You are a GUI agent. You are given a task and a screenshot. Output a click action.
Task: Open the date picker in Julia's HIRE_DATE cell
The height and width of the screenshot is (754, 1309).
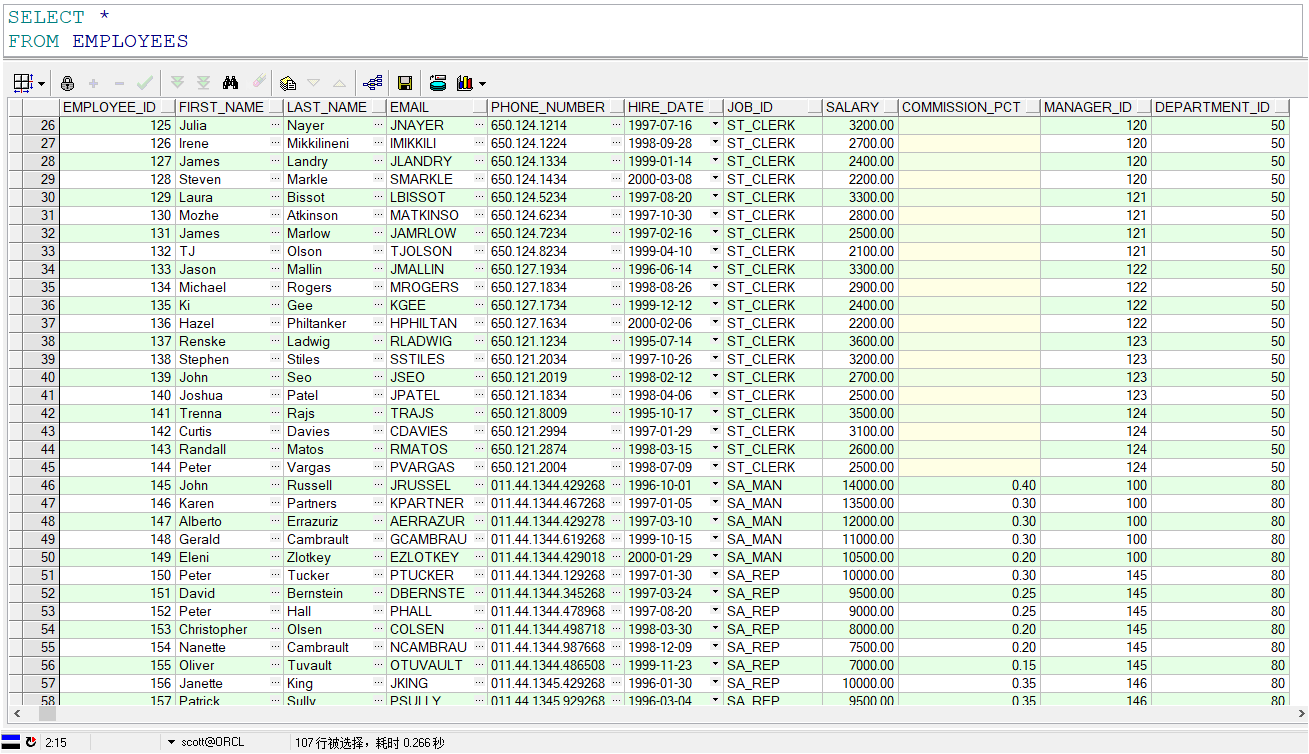[x=714, y=125]
